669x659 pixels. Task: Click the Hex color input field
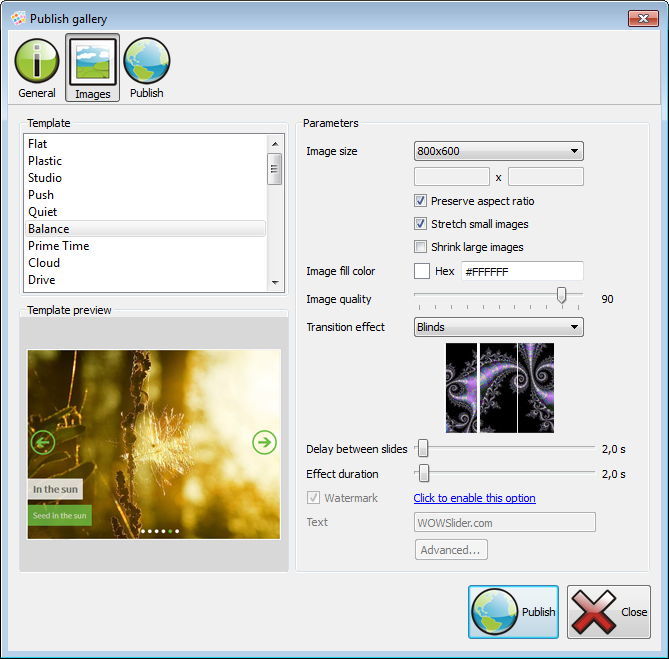point(522,271)
